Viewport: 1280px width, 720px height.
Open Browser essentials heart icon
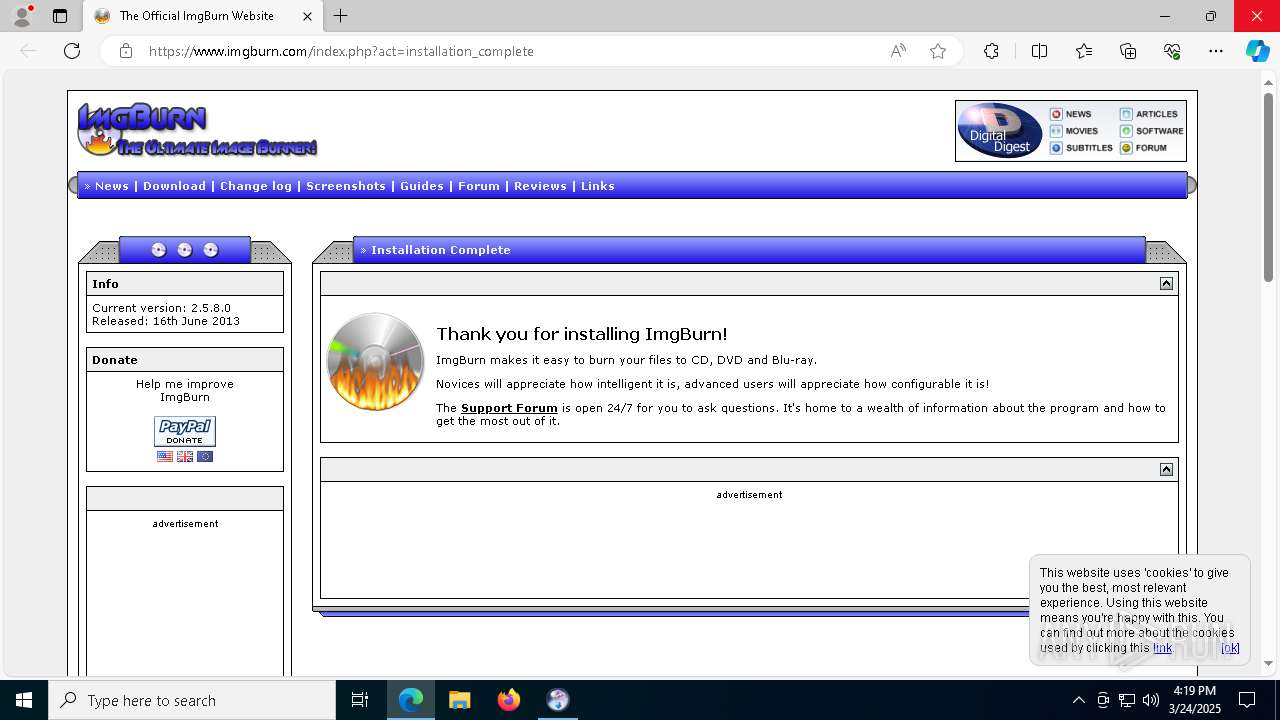click(x=1172, y=51)
